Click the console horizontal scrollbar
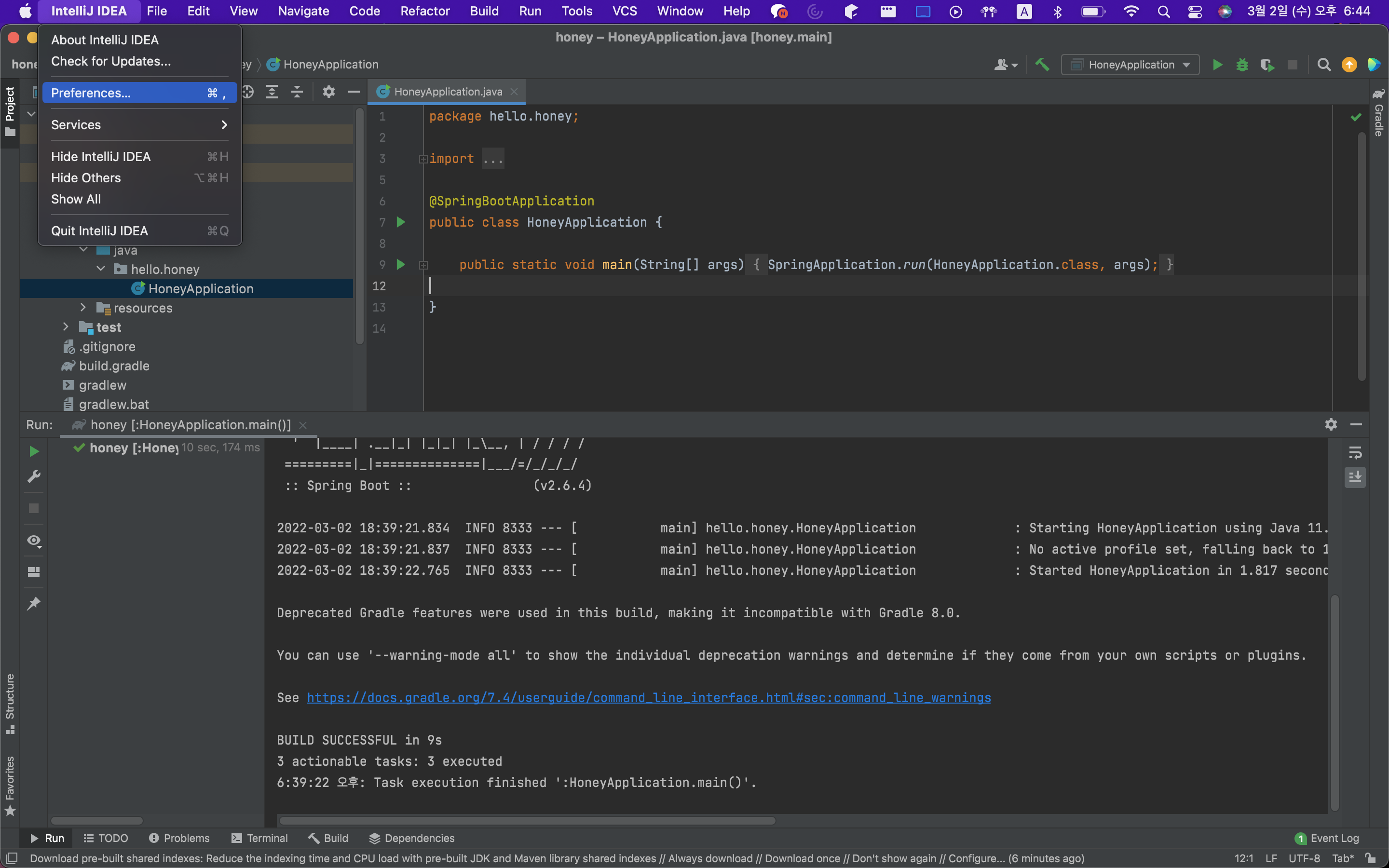 point(527,820)
